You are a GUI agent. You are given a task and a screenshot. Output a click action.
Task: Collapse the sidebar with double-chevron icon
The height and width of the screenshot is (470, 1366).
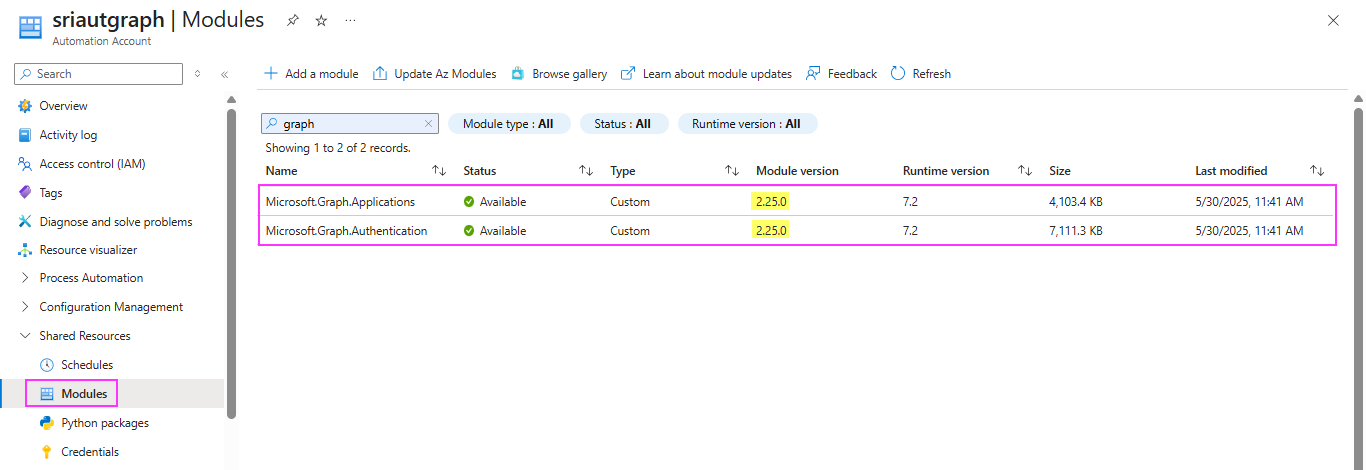(225, 74)
